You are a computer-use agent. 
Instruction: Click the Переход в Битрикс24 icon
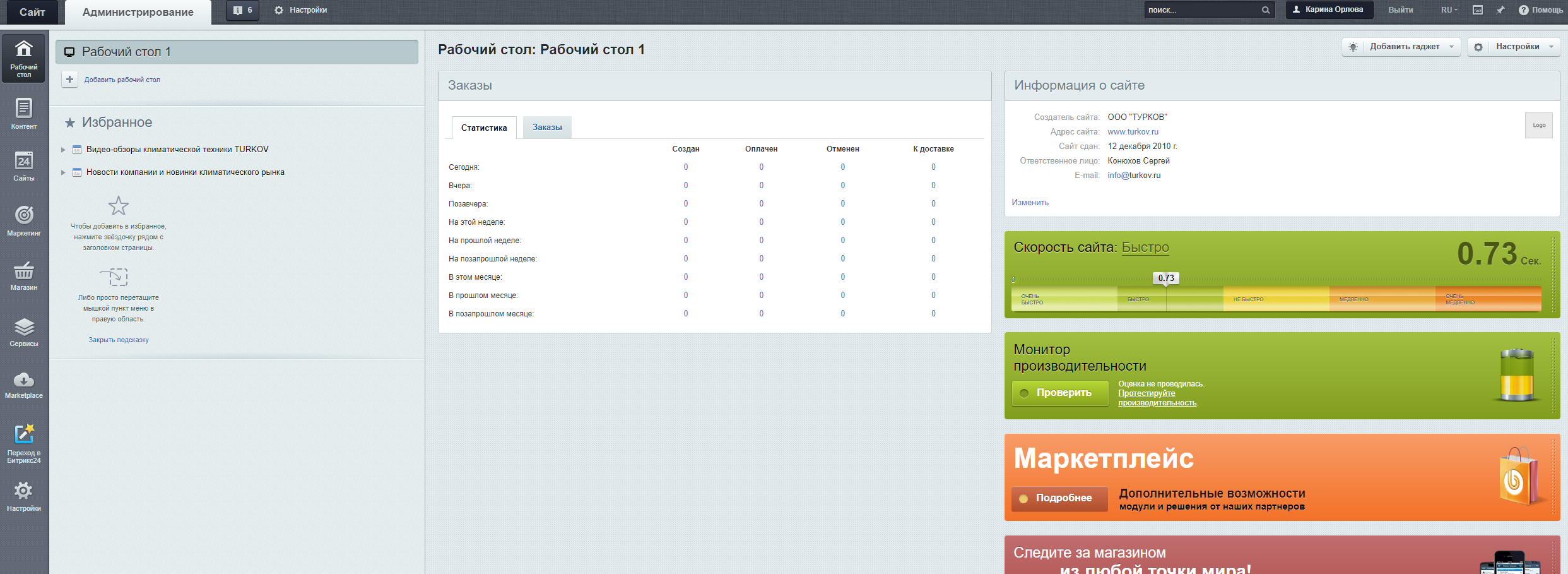(24, 443)
